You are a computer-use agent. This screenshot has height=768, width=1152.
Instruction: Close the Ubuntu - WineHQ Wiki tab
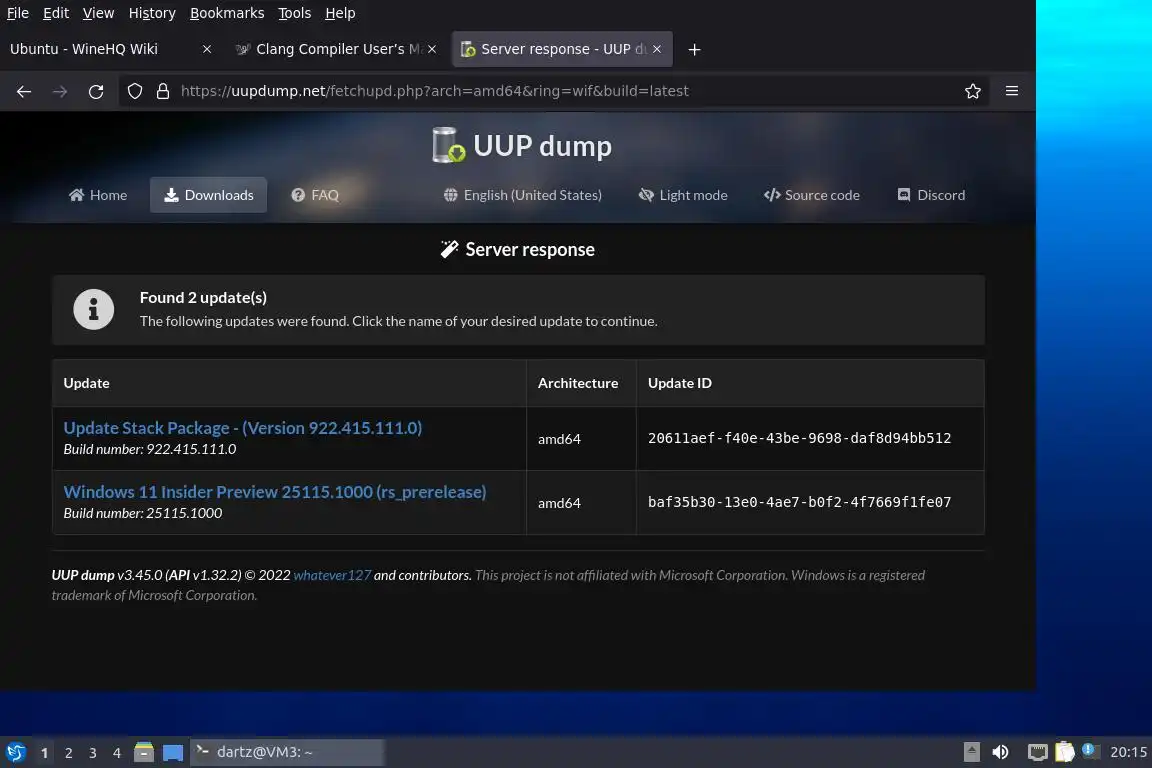pyautogui.click(x=207, y=49)
